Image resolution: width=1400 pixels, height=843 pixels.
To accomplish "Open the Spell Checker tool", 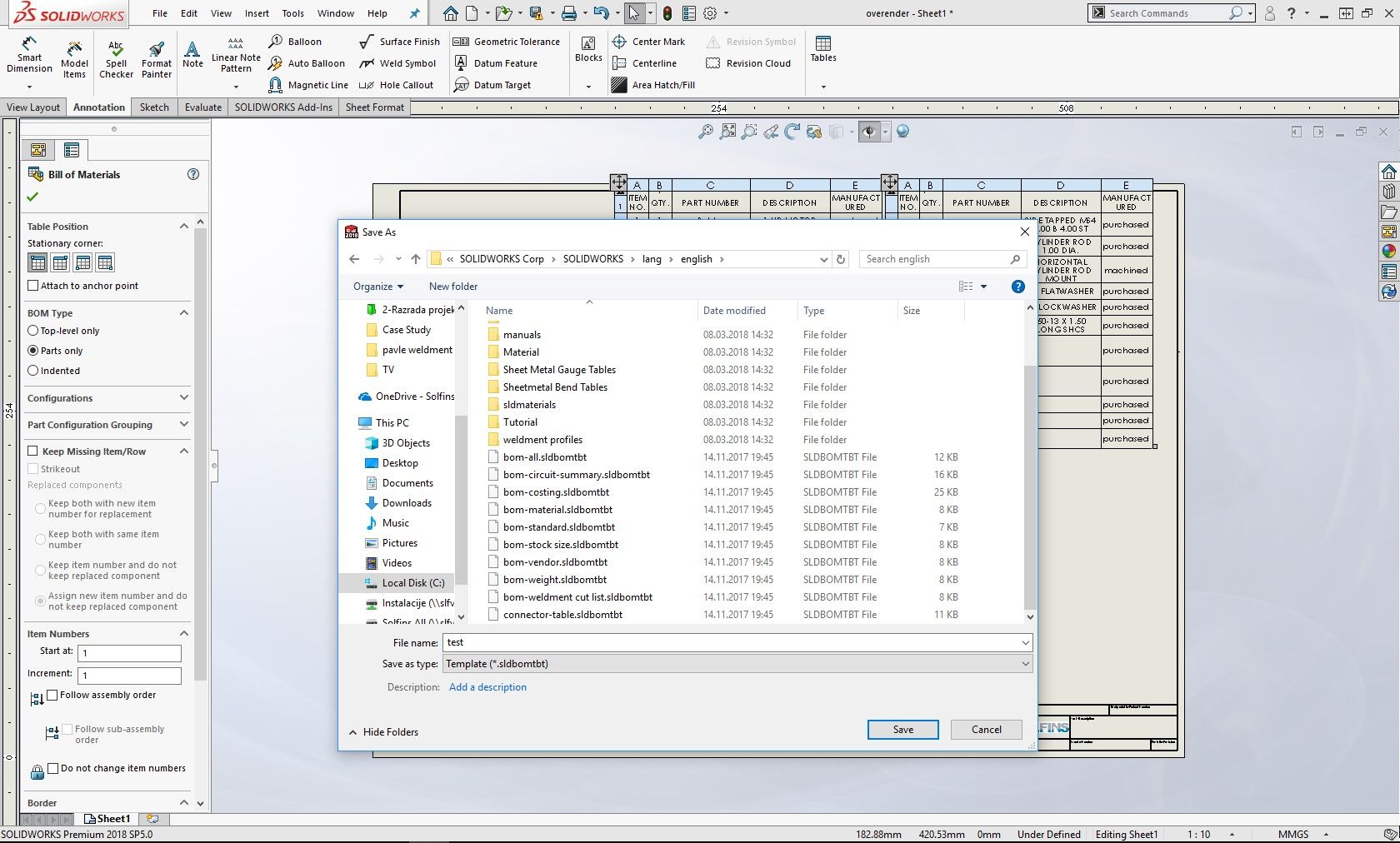I will tap(116, 58).
